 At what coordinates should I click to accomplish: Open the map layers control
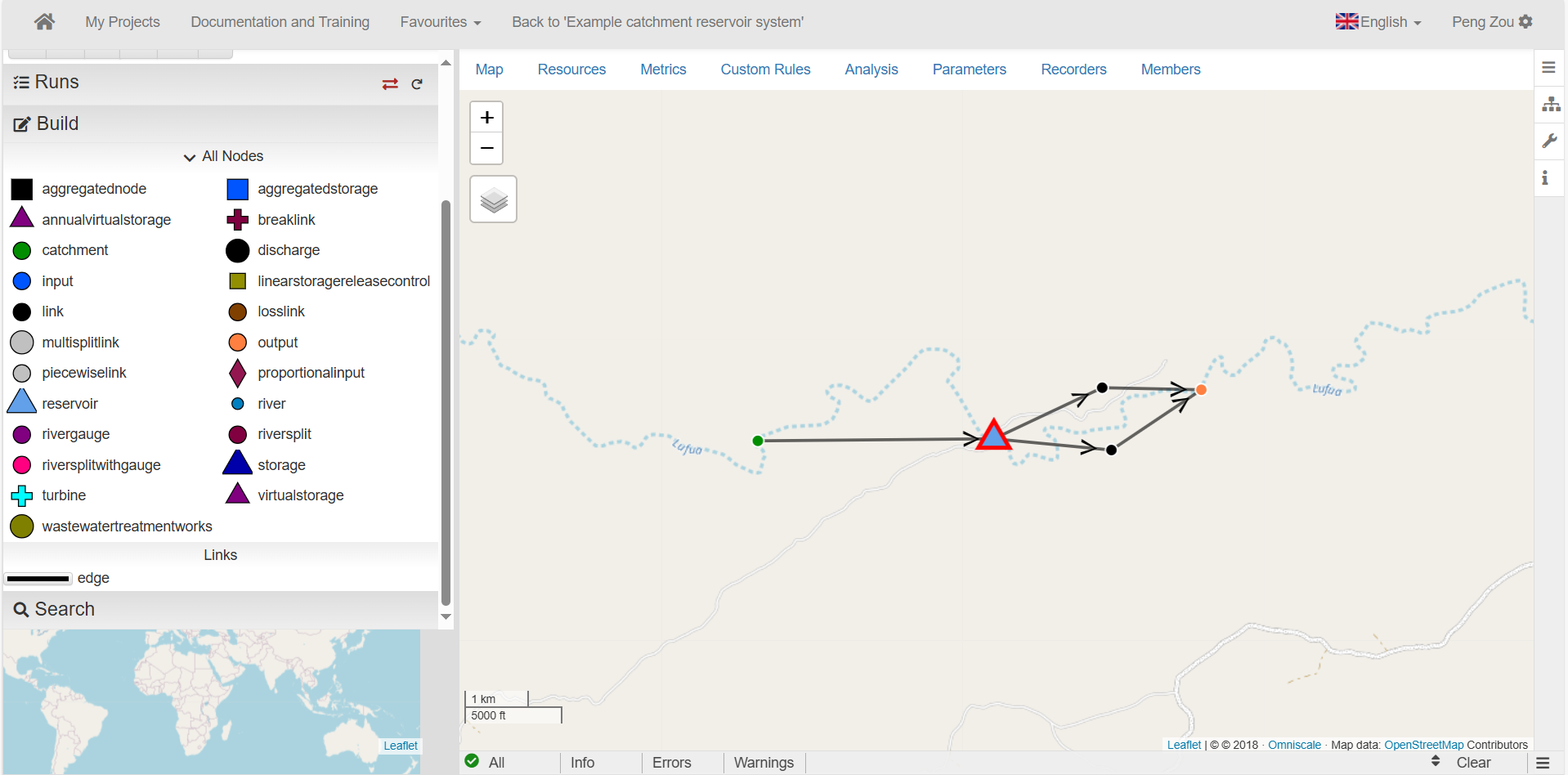[493, 199]
